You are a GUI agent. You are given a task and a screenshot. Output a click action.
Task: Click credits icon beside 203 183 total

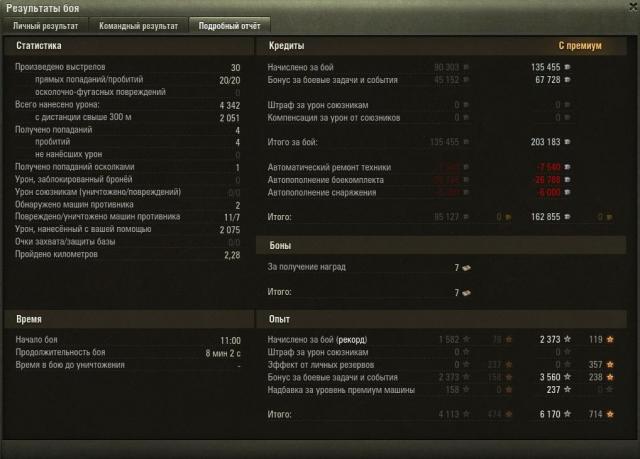pyautogui.click(x=567, y=142)
